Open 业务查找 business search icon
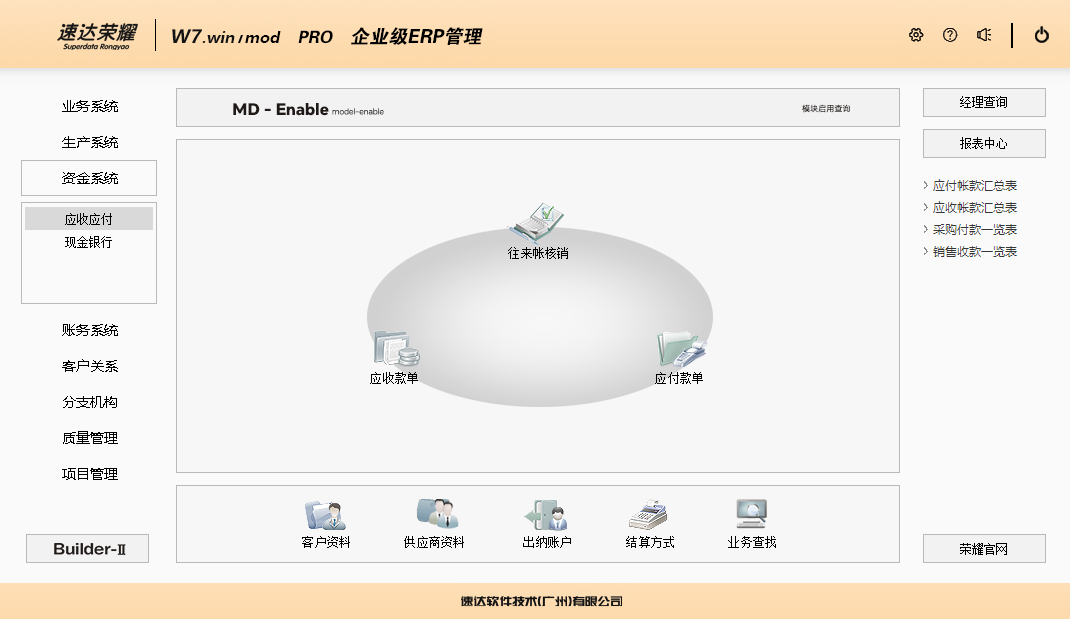This screenshot has width=1070, height=619. pyautogui.click(x=751, y=515)
